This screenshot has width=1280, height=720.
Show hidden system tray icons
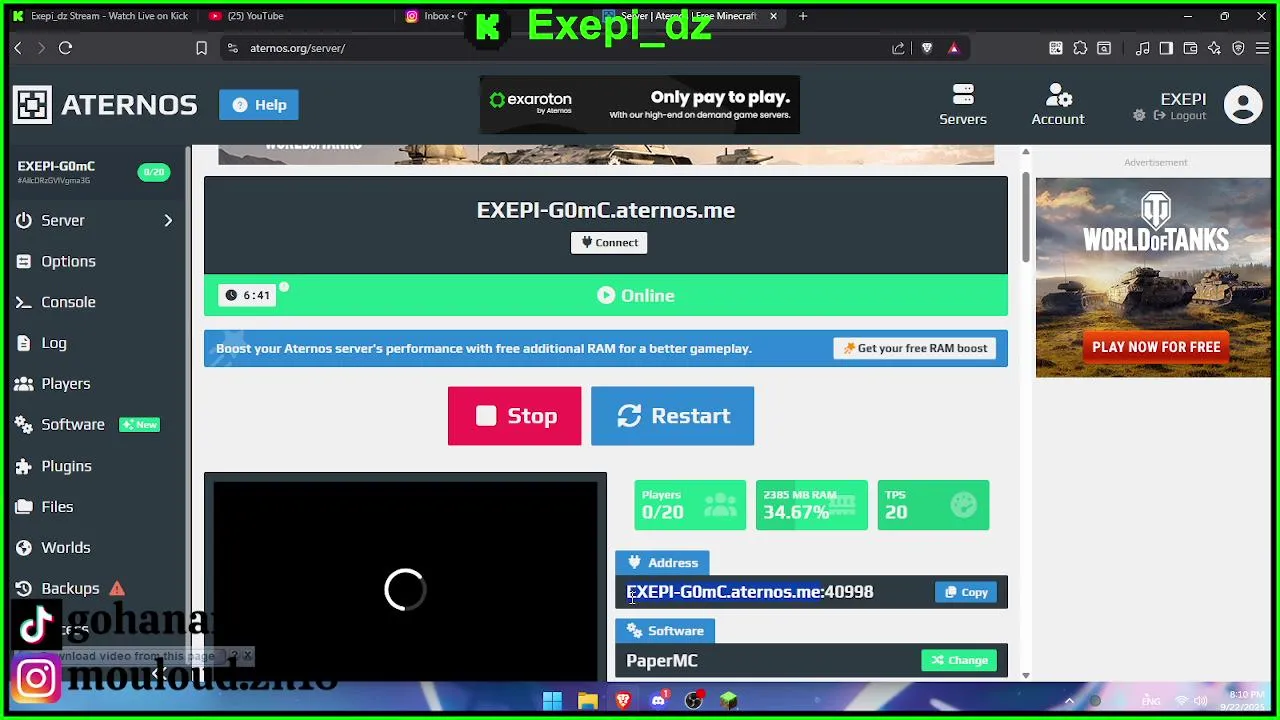point(1069,701)
